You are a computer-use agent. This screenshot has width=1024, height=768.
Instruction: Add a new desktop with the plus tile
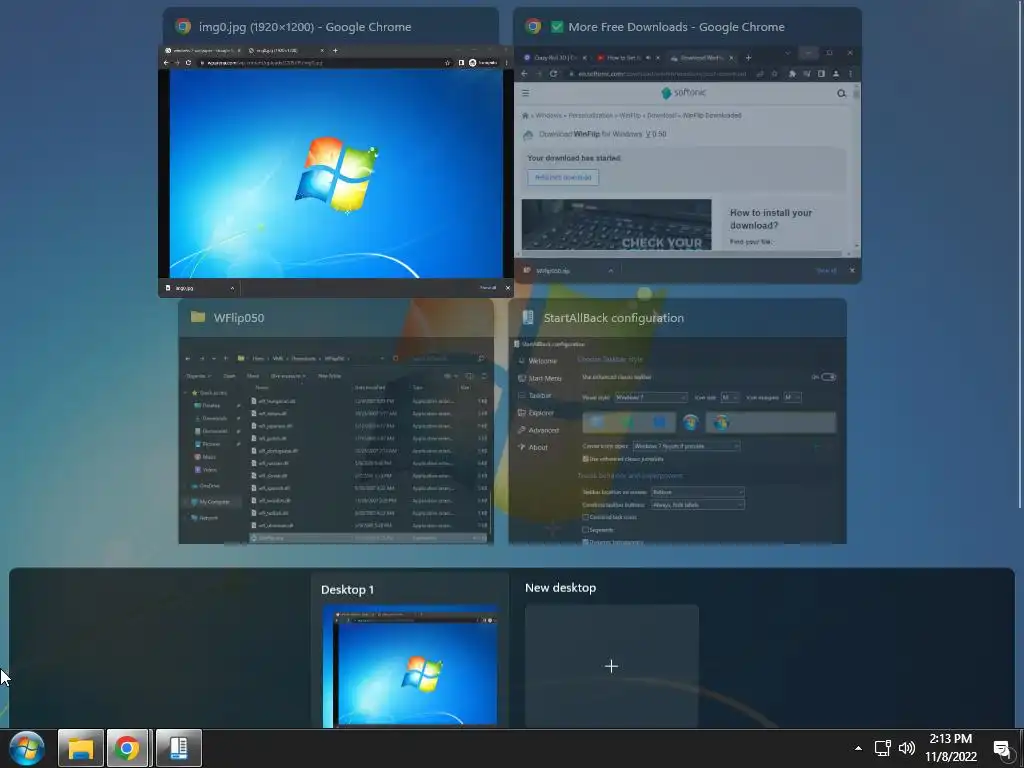(x=611, y=666)
